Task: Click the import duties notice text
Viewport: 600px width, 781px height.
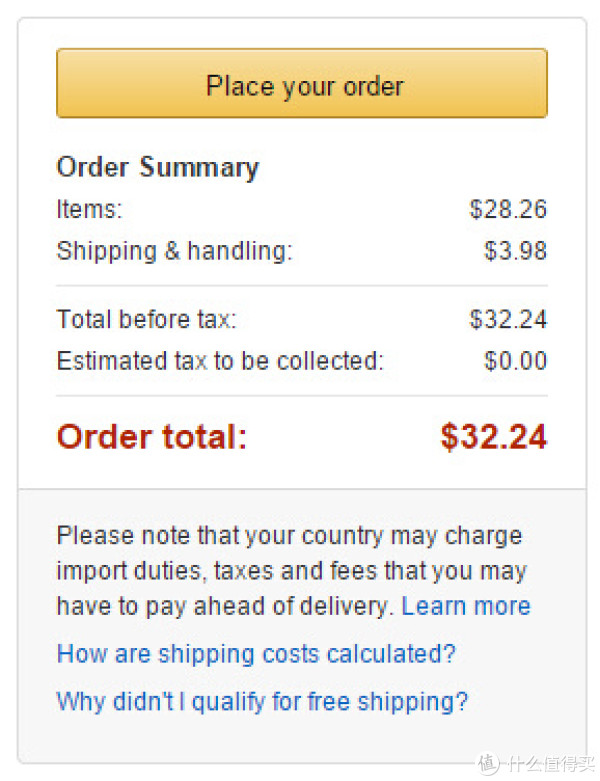Action: click(x=294, y=571)
